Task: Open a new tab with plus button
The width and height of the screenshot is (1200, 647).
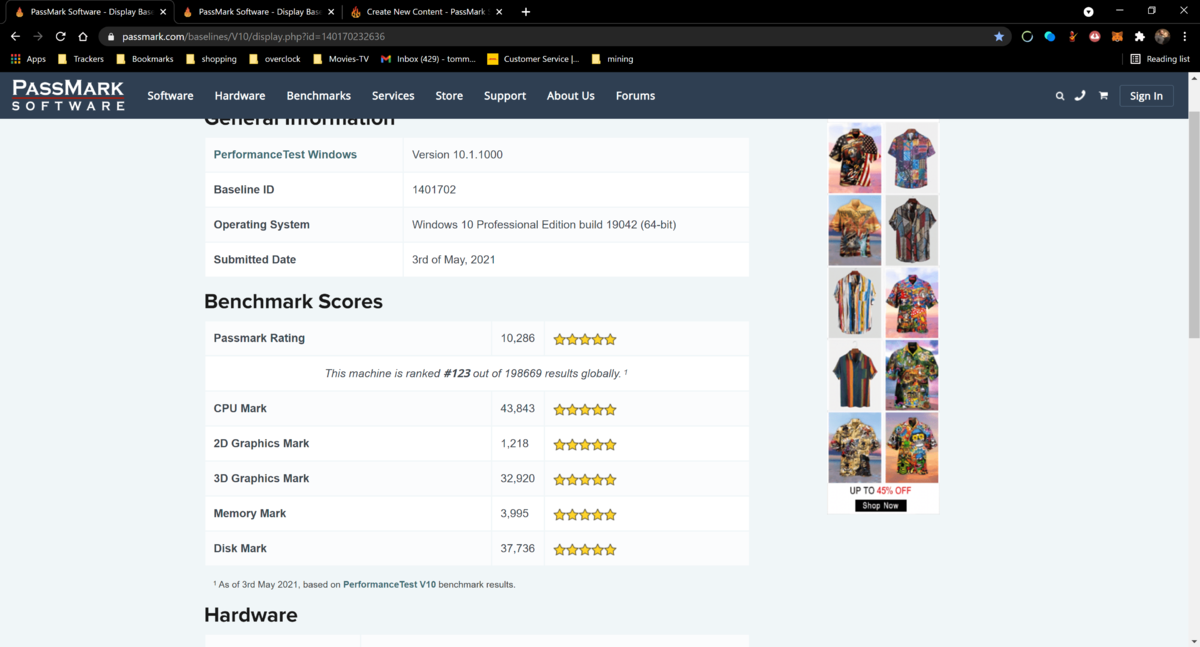Action: (526, 12)
